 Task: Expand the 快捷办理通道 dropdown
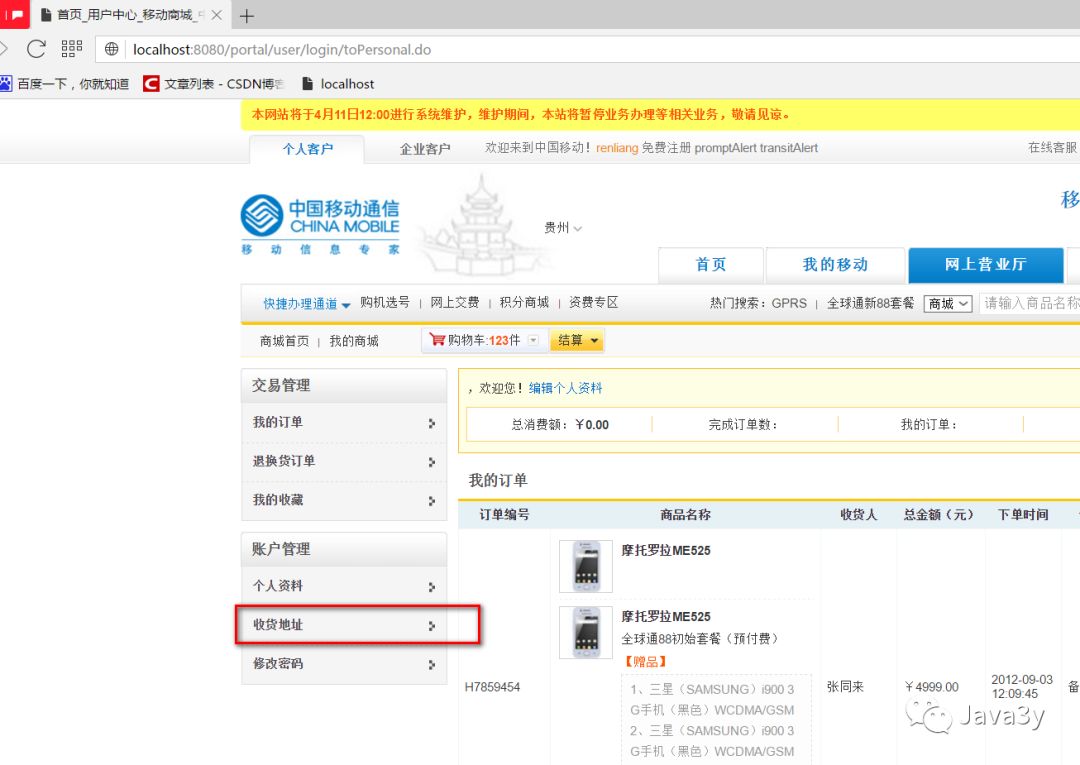(307, 304)
